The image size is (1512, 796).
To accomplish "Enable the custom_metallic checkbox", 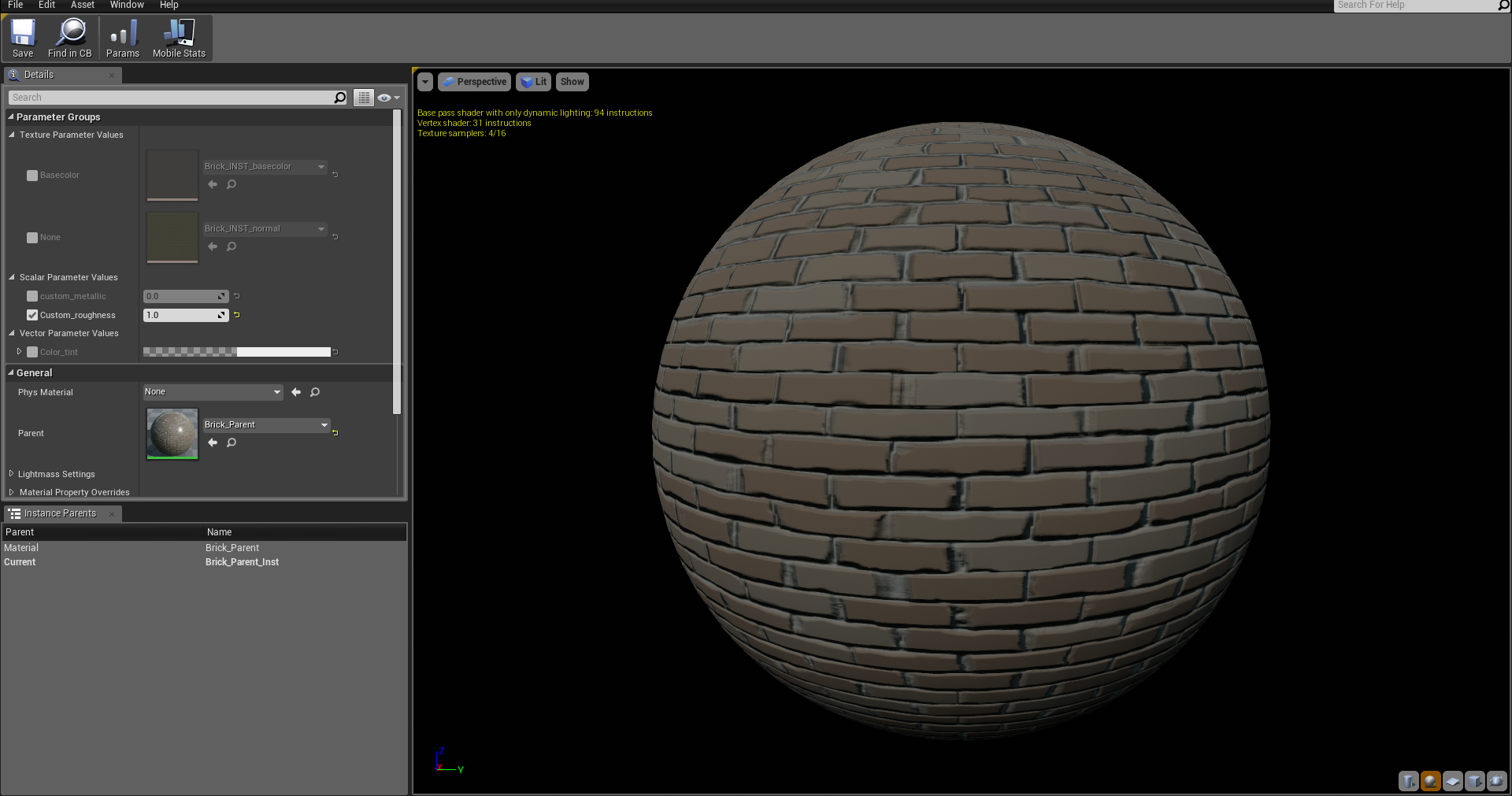I will [x=32, y=296].
